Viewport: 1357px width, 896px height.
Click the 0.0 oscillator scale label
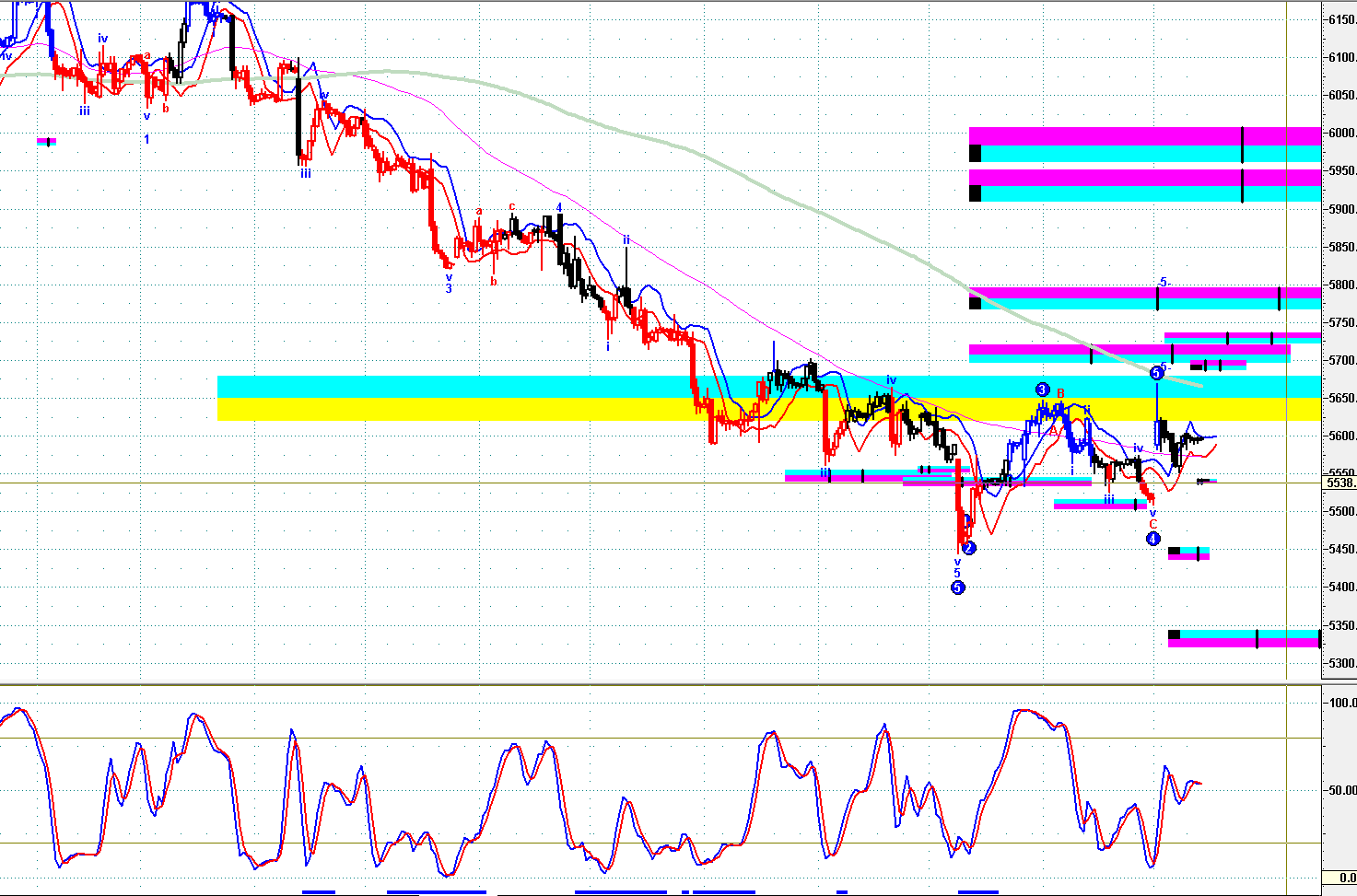click(1348, 879)
